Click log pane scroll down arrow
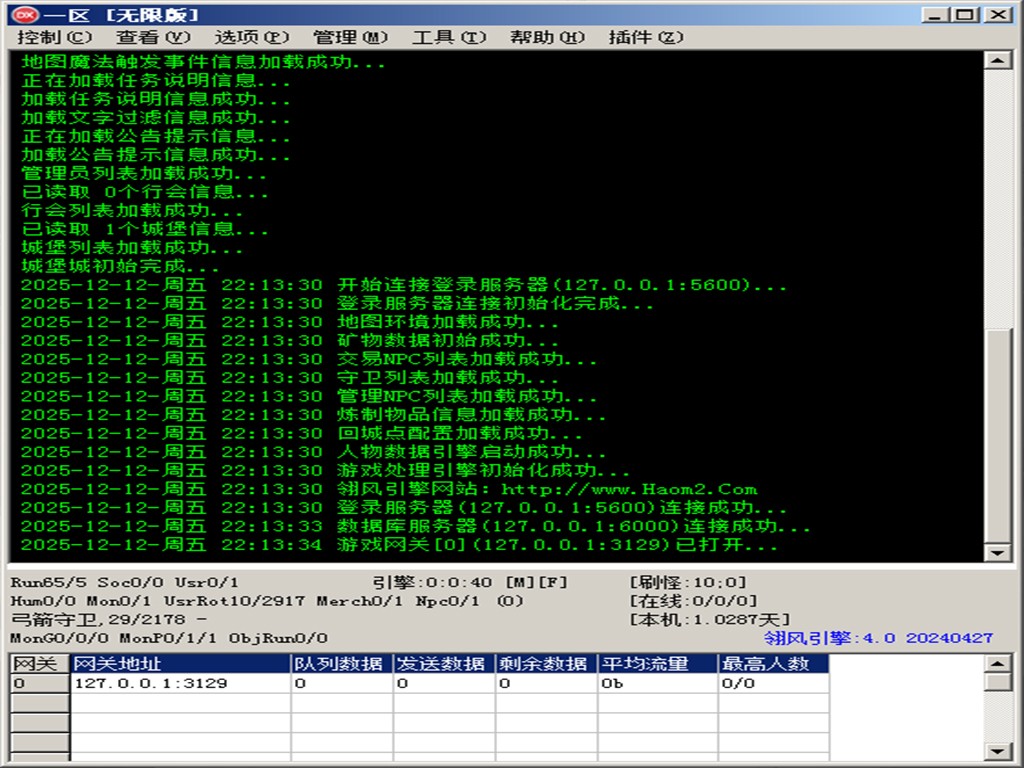Screen dimensions: 1024x768 pyautogui.click(x=997, y=552)
